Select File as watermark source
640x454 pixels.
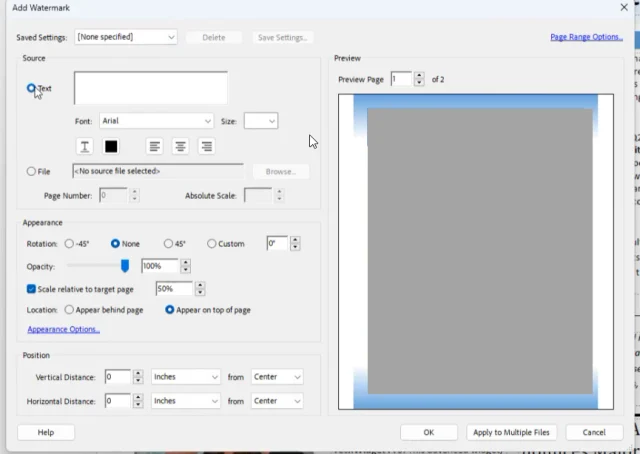pos(31,171)
